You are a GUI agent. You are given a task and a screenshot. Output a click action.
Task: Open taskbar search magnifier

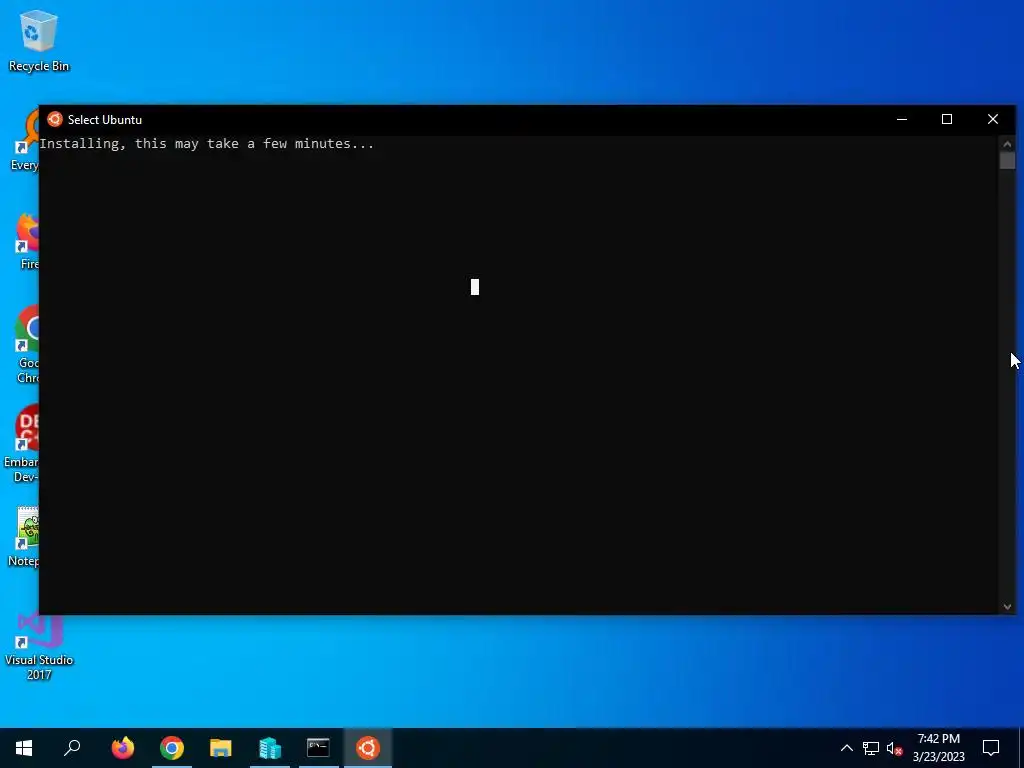[72, 748]
